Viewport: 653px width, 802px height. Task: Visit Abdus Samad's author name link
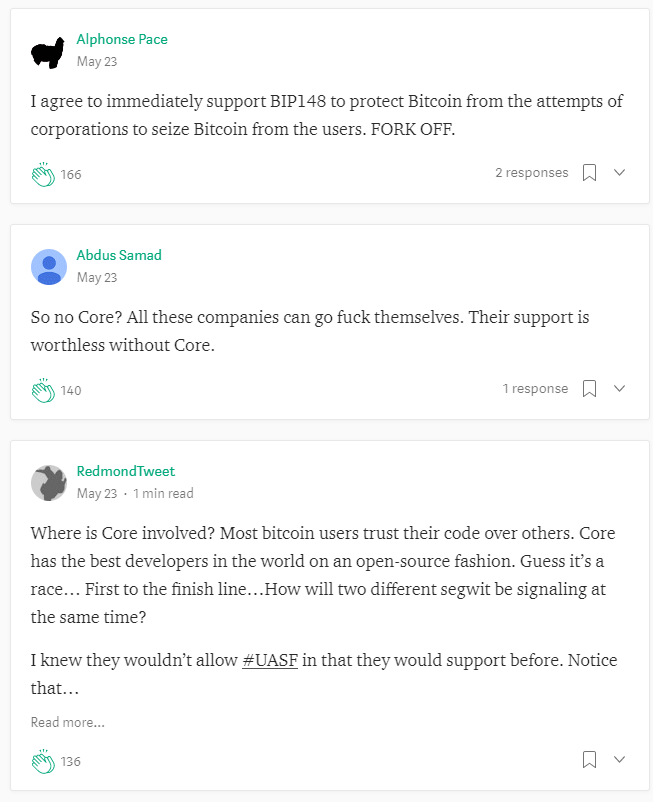119,255
